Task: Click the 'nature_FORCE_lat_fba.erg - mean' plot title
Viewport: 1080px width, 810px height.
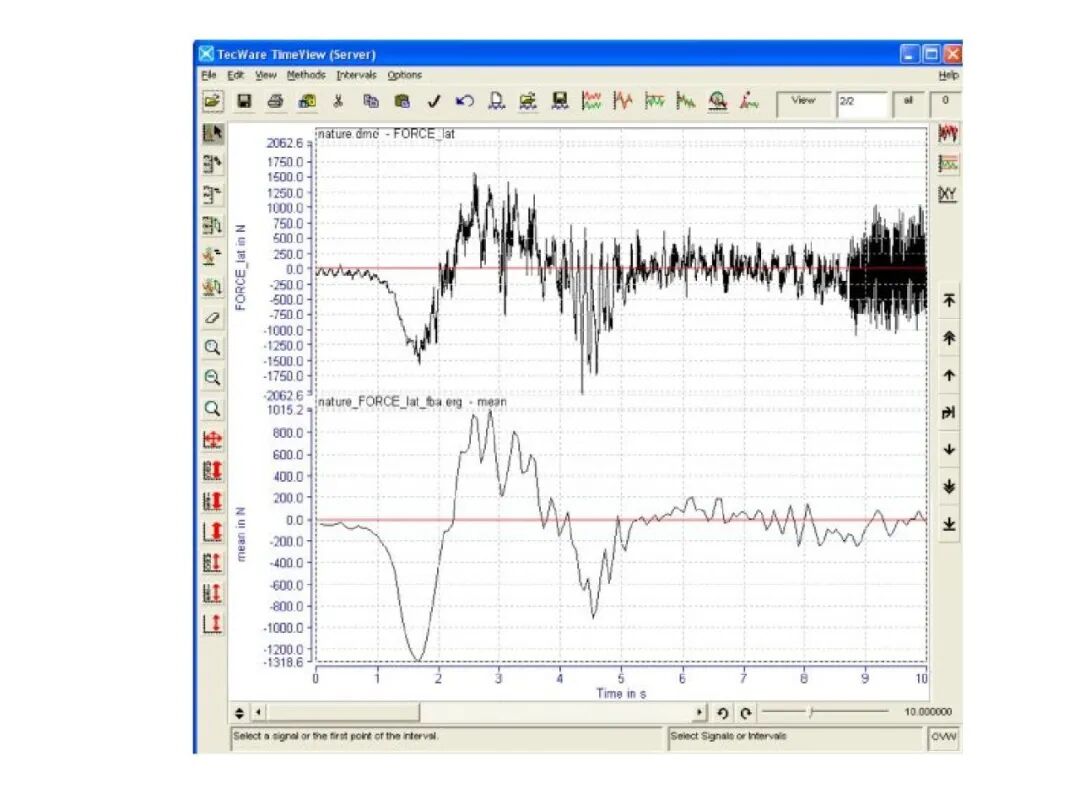Action: pyautogui.click(x=412, y=402)
